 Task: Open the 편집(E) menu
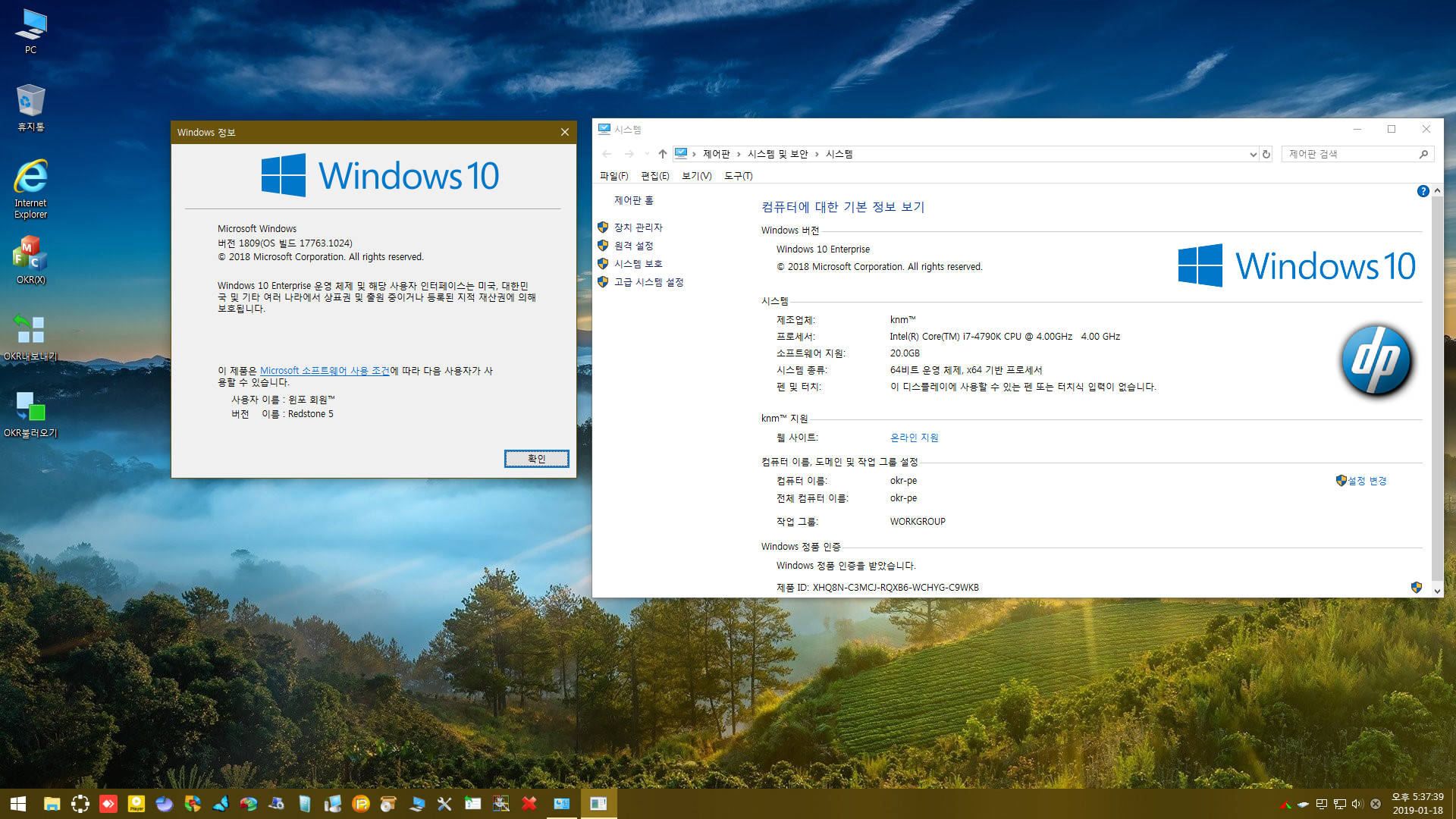(x=654, y=176)
